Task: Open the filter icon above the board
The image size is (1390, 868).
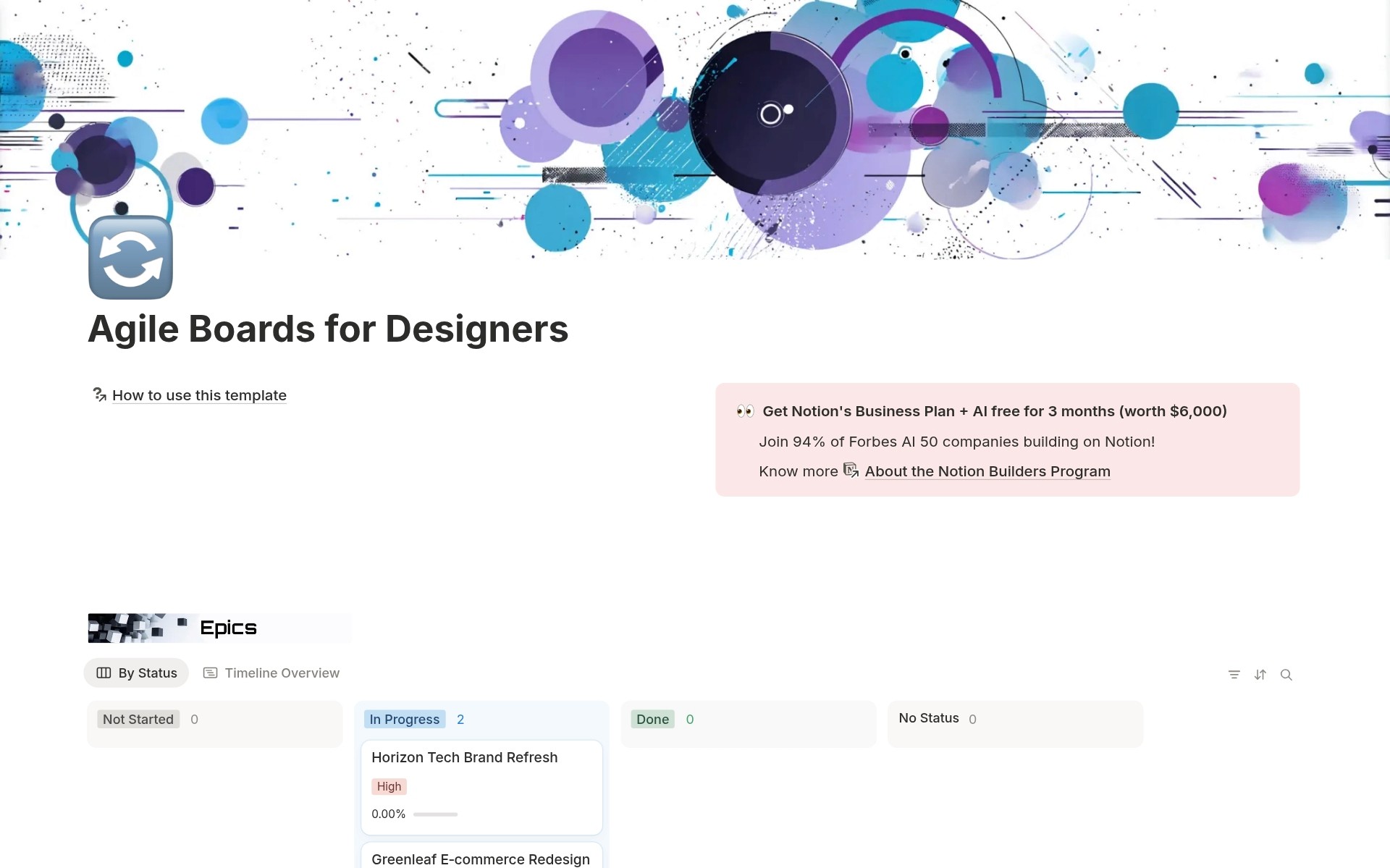Action: (1234, 674)
